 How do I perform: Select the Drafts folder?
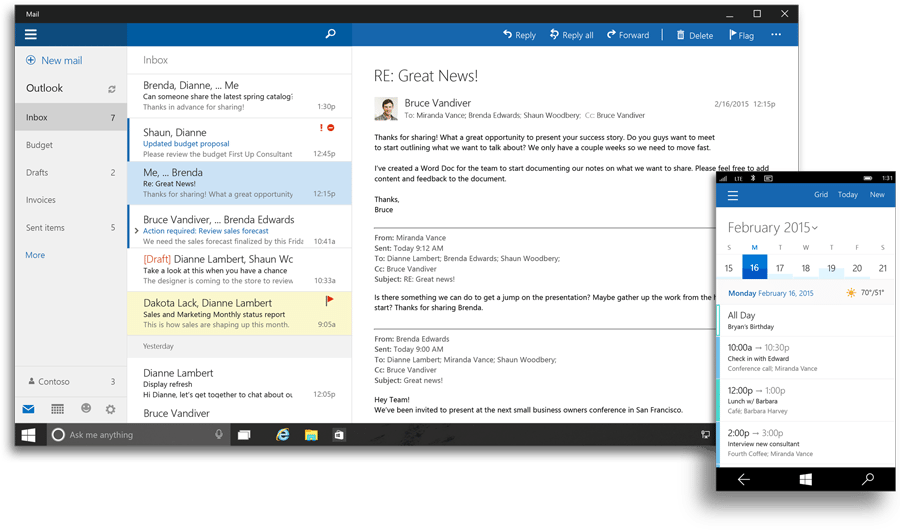pyautogui.click(x=37, y=173)
